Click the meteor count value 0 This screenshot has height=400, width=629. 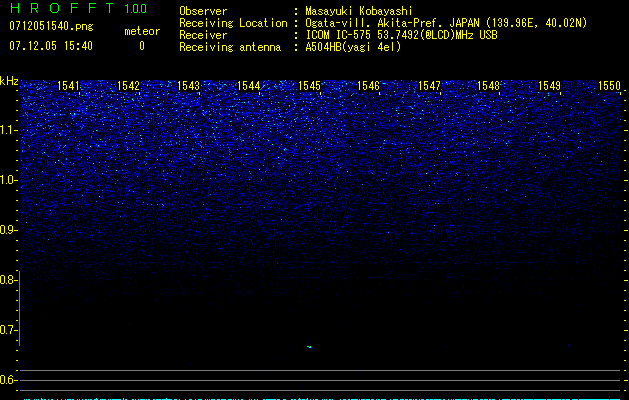(142, 46)
